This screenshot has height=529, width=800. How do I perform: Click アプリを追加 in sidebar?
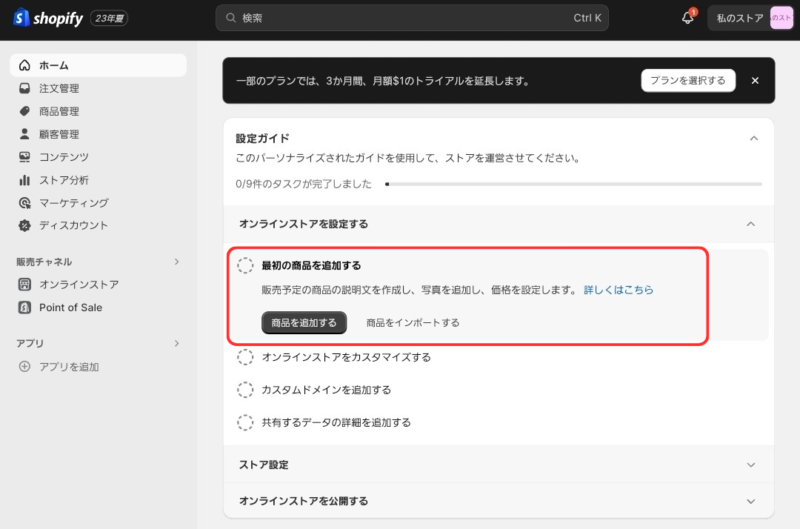pyautogui.click(x=69, y=366)
